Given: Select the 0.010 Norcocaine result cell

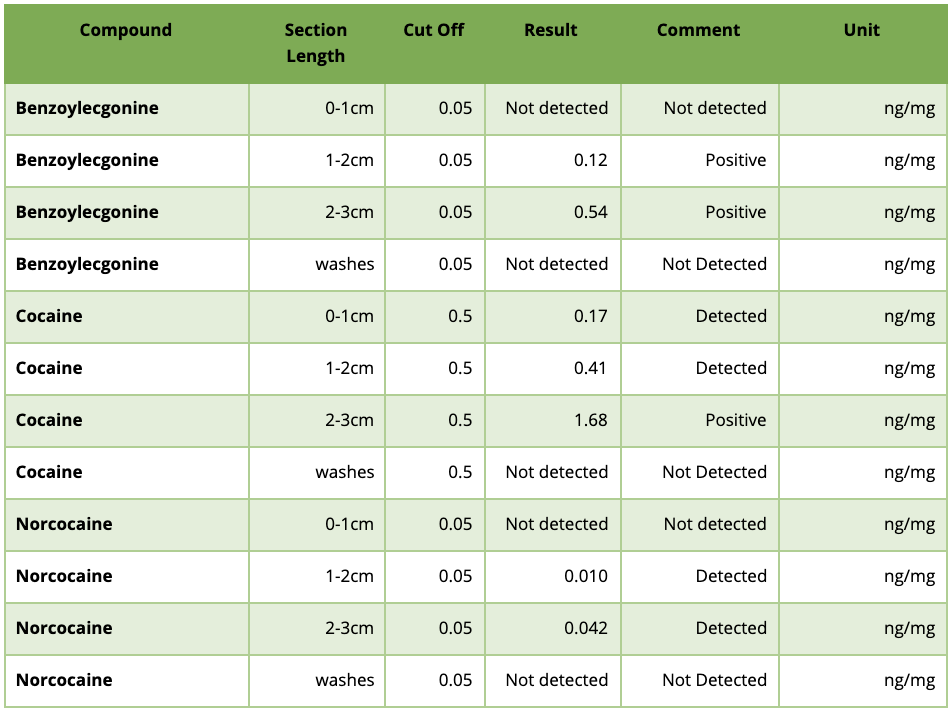Looking at the screenshot, I should (586, 576).
